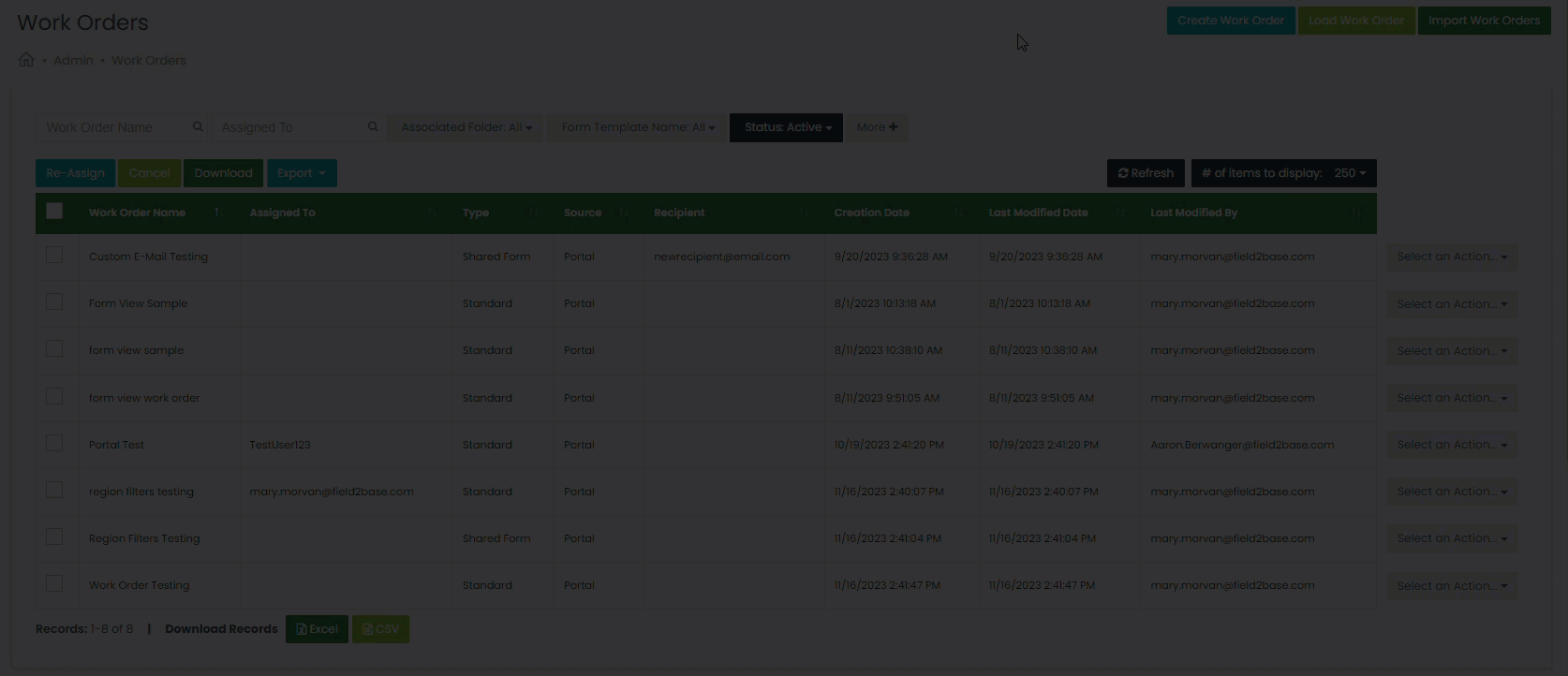Download records as Excel file
The width and height of the screenshot is (1568, 676).
(x=317, y=629)
